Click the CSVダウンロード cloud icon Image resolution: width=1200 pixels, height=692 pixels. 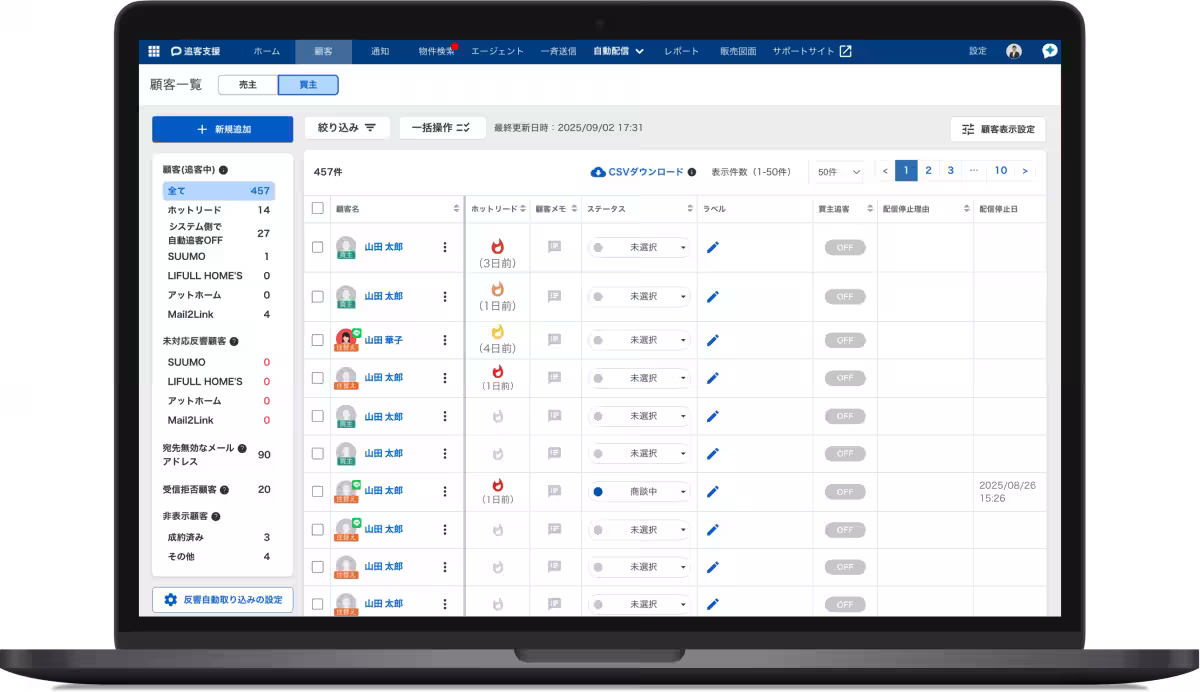(598, 172)
